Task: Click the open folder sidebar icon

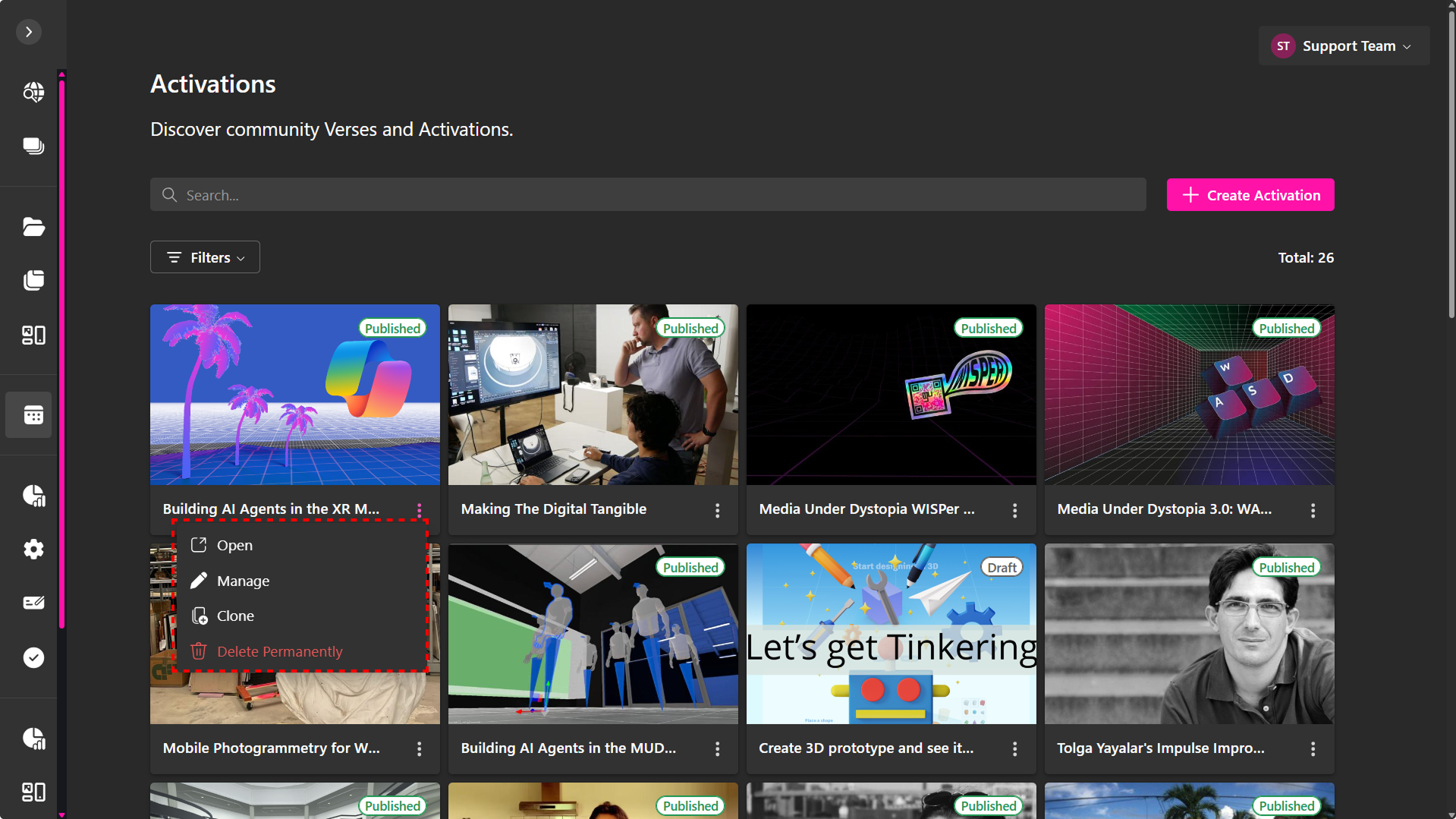Action: 33,227
